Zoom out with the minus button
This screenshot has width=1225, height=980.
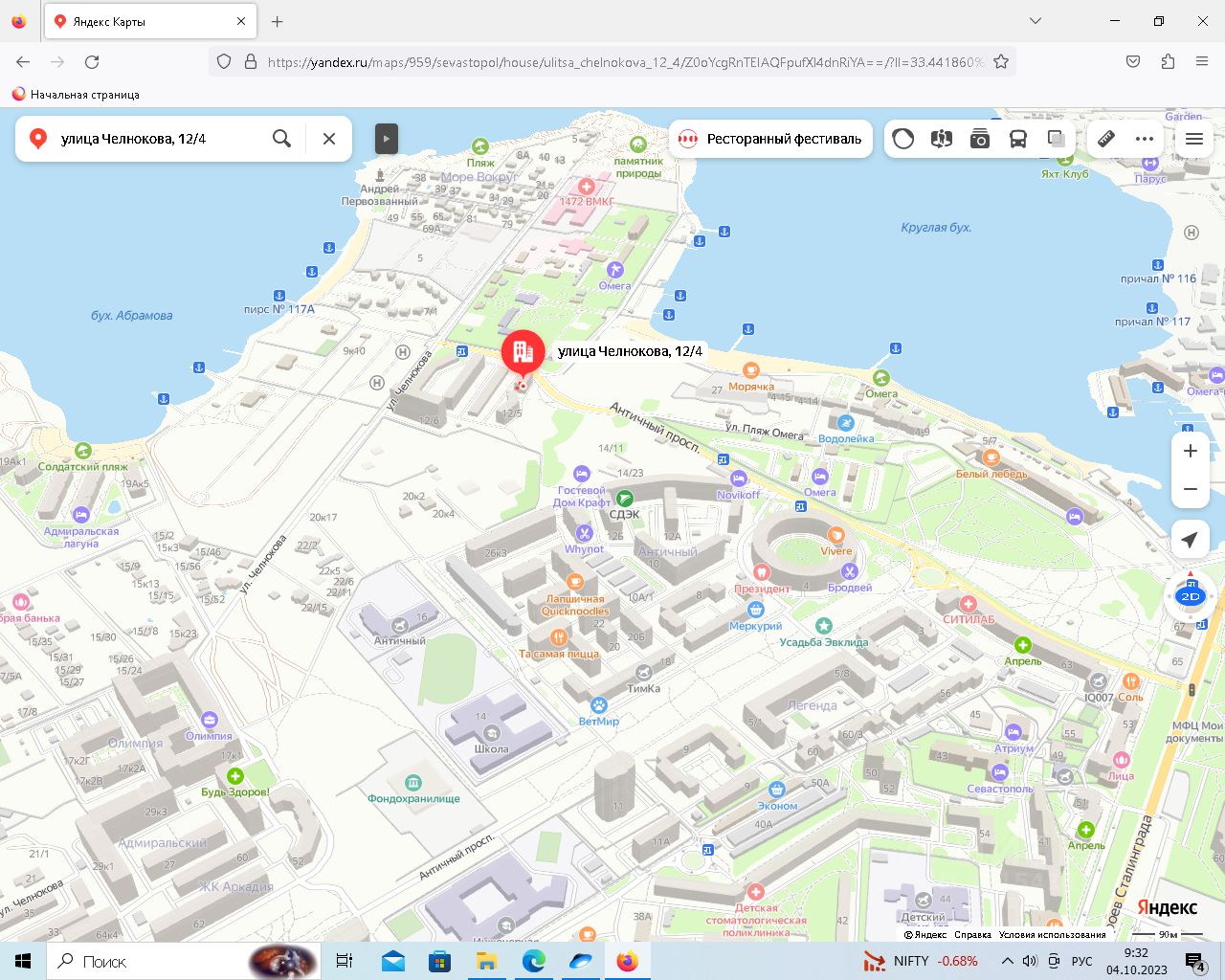pyautogui.click(x=1190, y=489)
